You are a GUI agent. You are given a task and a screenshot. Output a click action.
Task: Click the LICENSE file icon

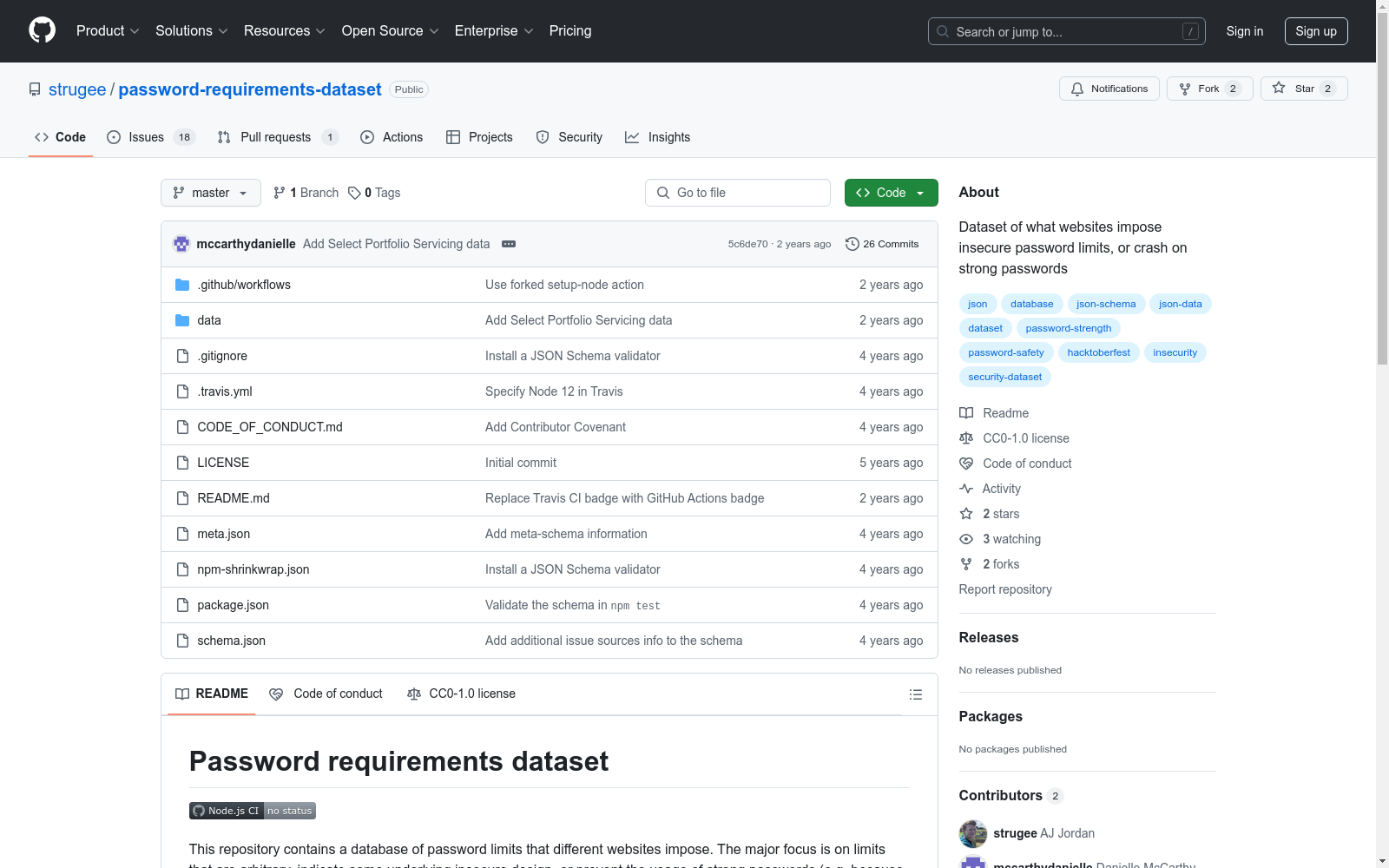182,463
